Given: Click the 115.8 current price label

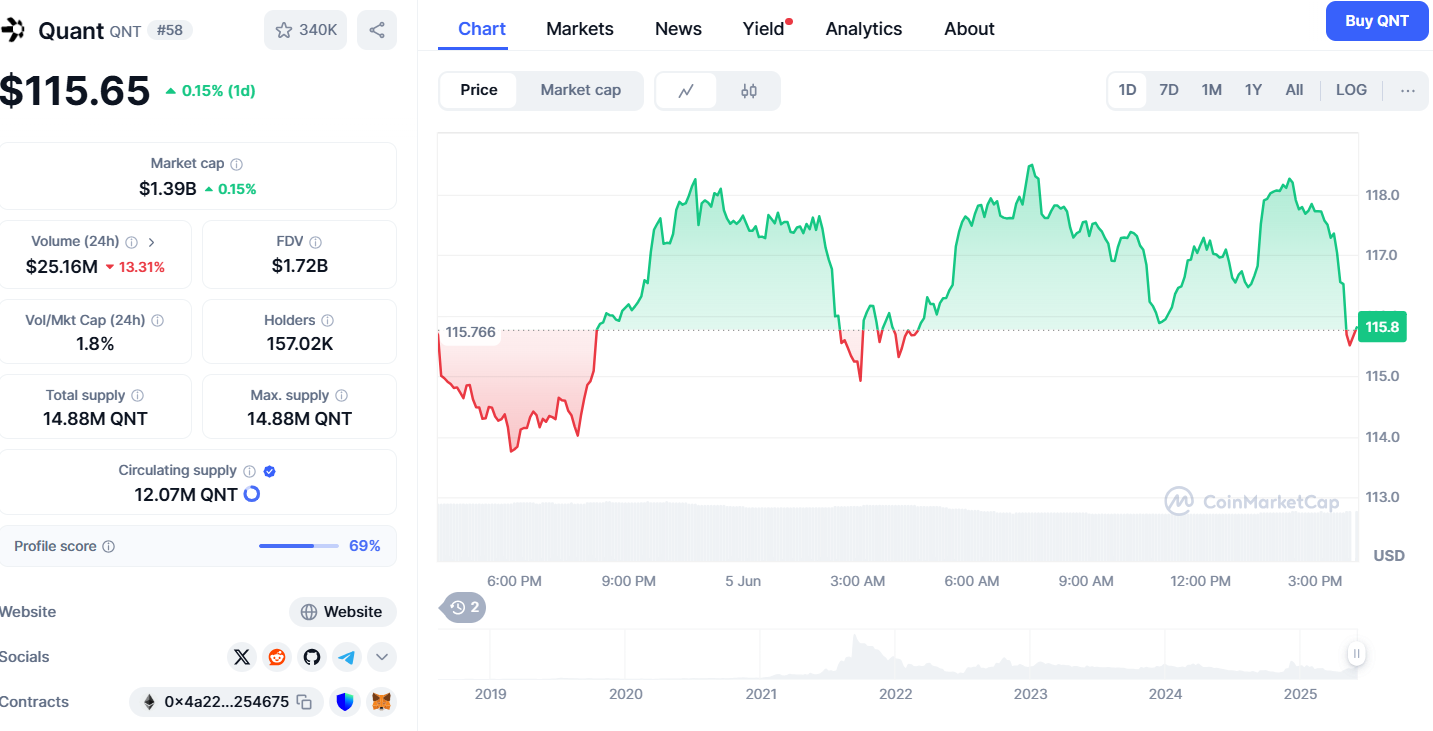Looking at the screenshot, I should (1381, 327).
